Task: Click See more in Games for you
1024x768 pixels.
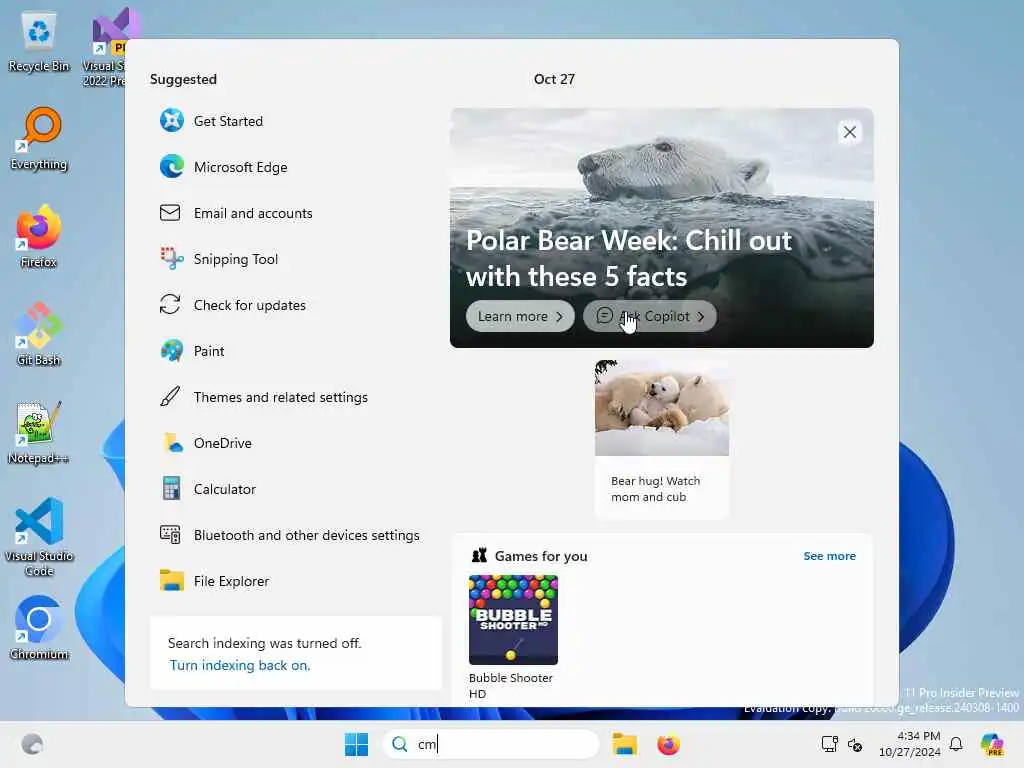Action: [829, 556]
